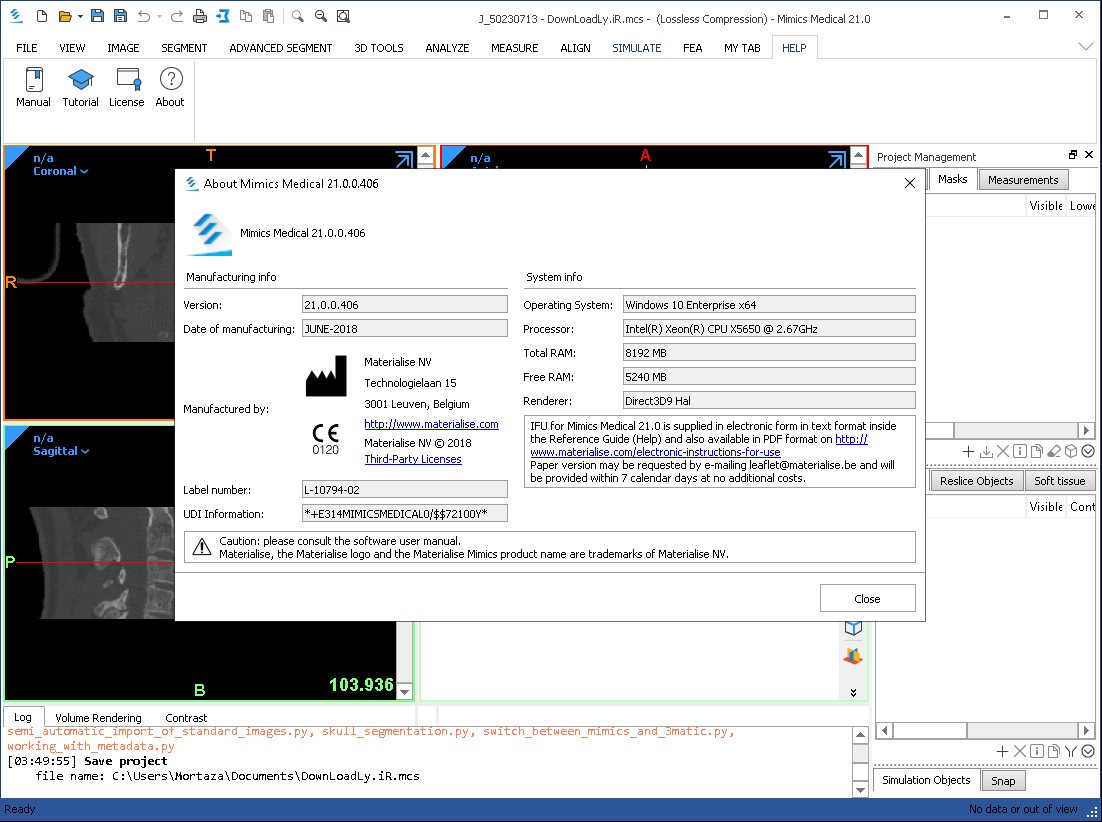Viewport: 1102px width, 822px height.
Task: Click the Undo icon in the toolbar
Action: point(145,16)
